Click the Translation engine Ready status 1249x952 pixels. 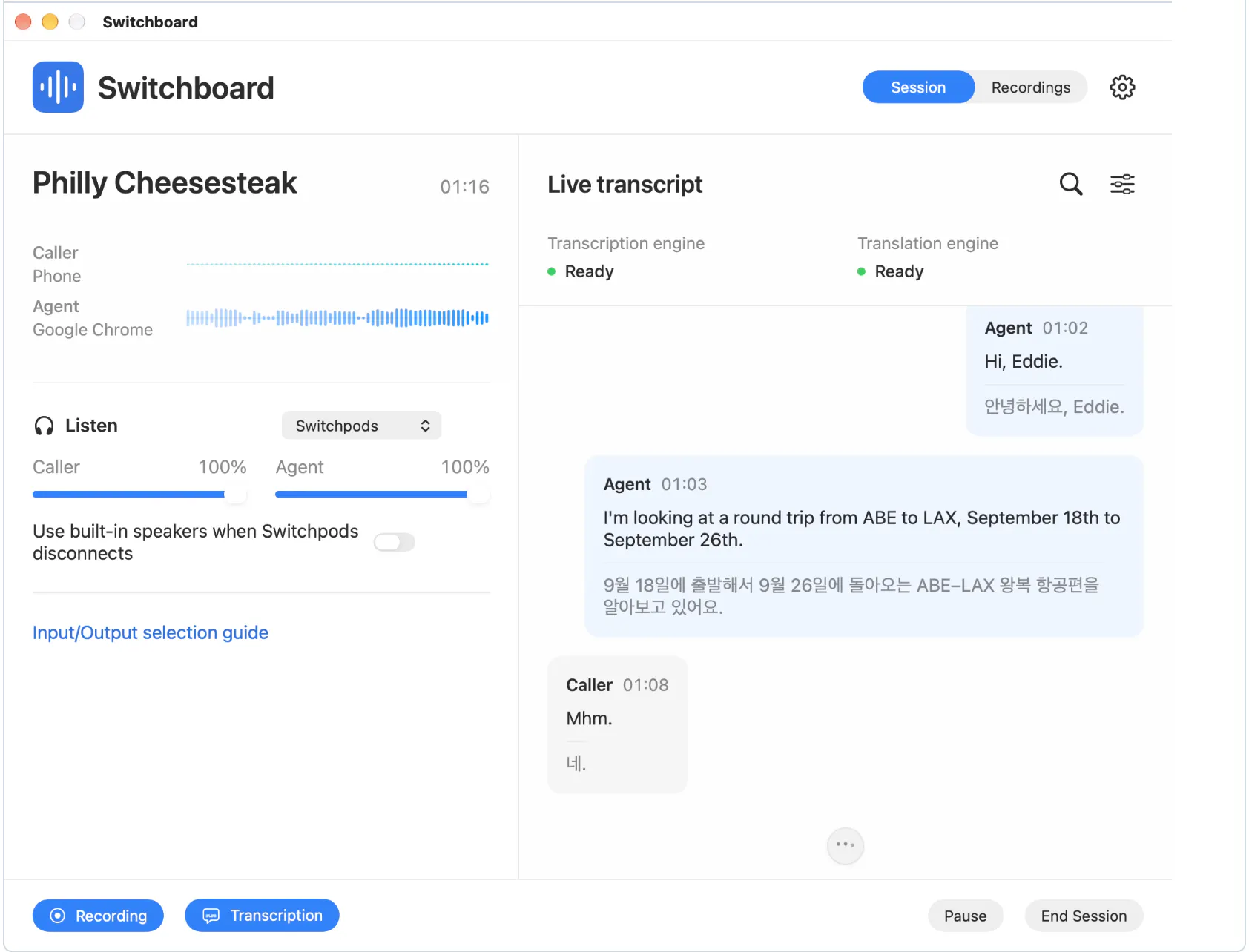click(x=891, y=271)
